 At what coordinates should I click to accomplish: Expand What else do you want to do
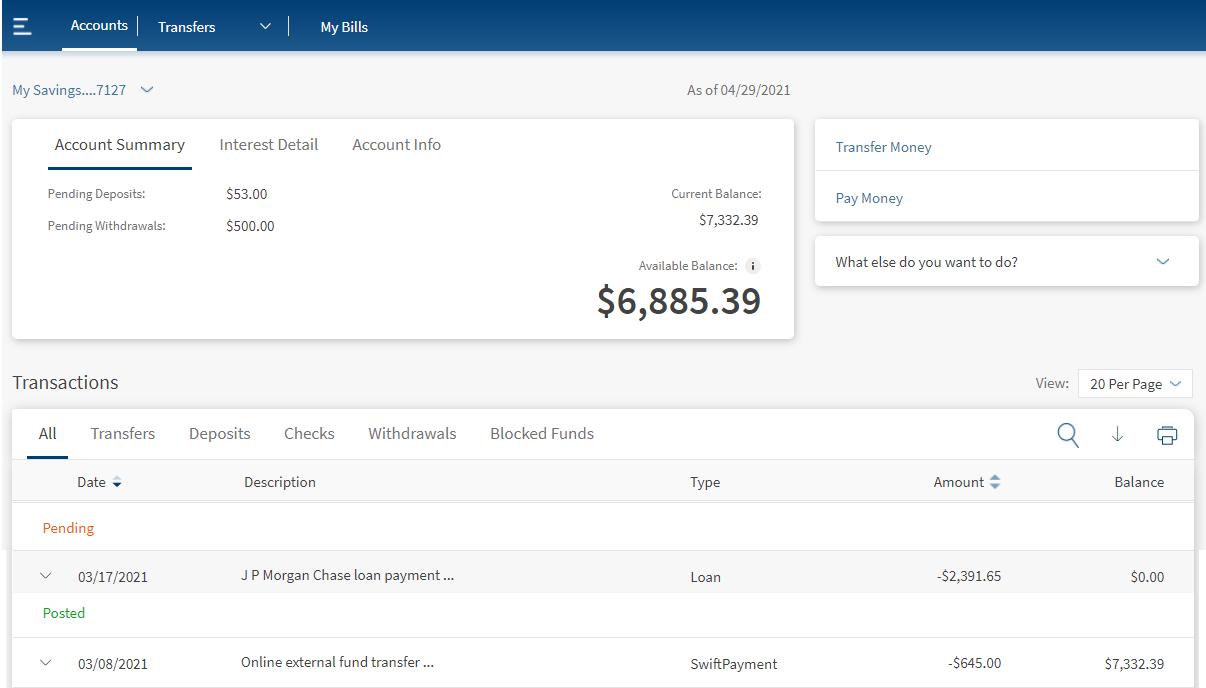[x=1162, y=262]
